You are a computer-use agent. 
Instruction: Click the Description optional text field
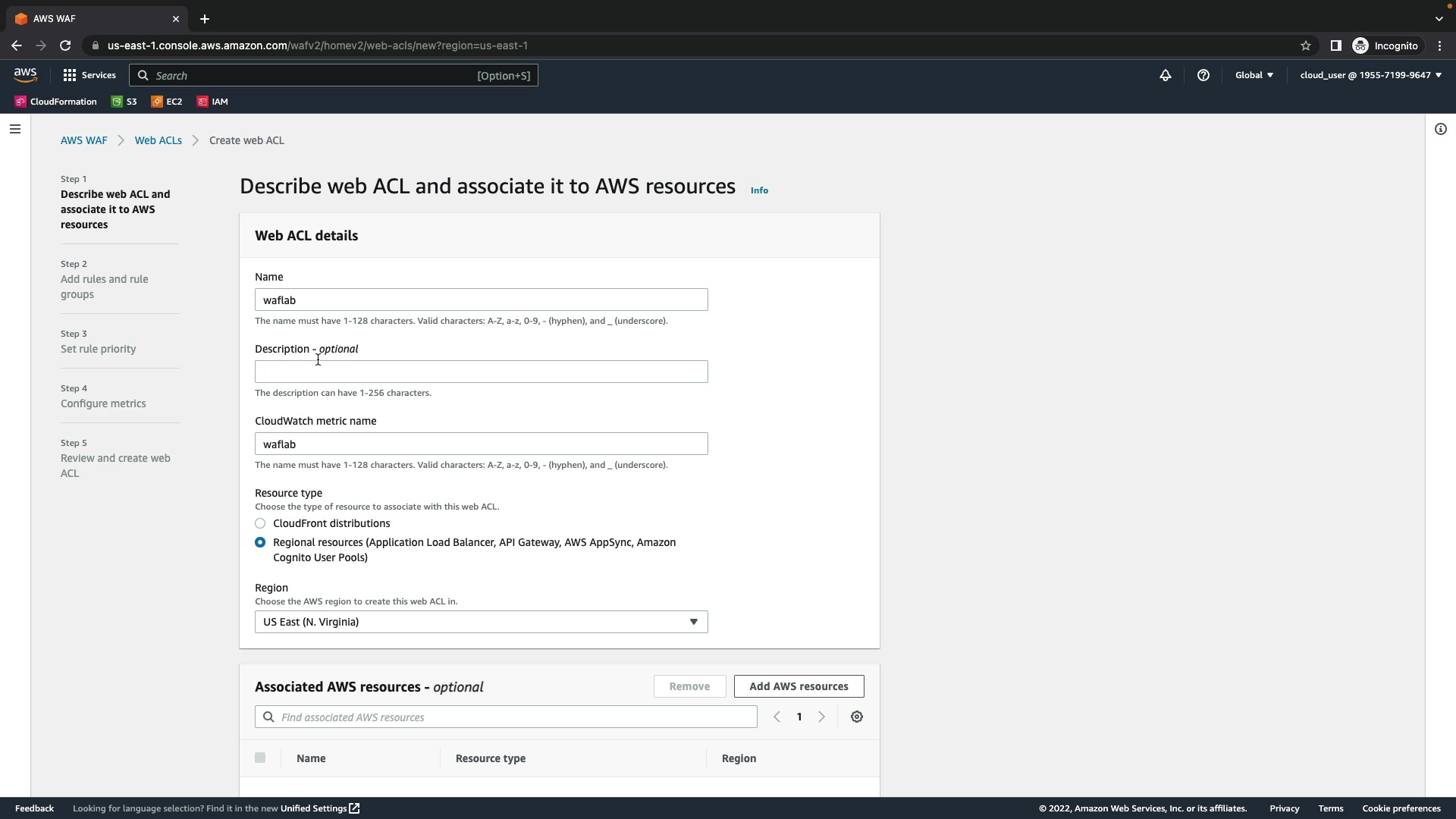tap(481, 372)
